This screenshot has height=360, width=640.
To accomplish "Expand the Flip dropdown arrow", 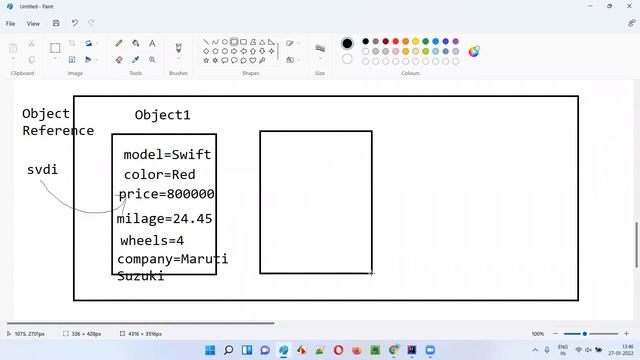I will pos(97,60).
